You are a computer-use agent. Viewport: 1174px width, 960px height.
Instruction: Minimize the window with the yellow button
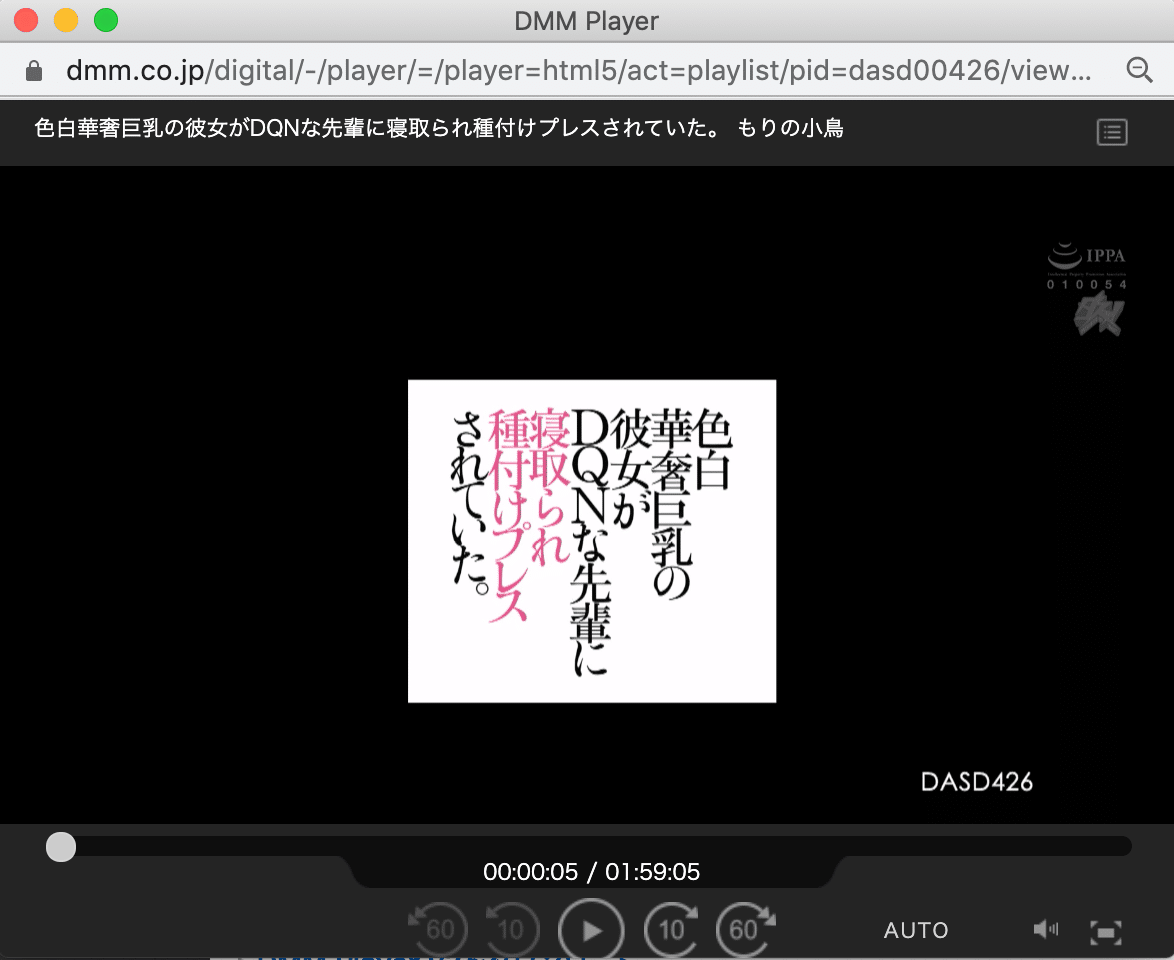pyautogui.click(x=66, y=20)
